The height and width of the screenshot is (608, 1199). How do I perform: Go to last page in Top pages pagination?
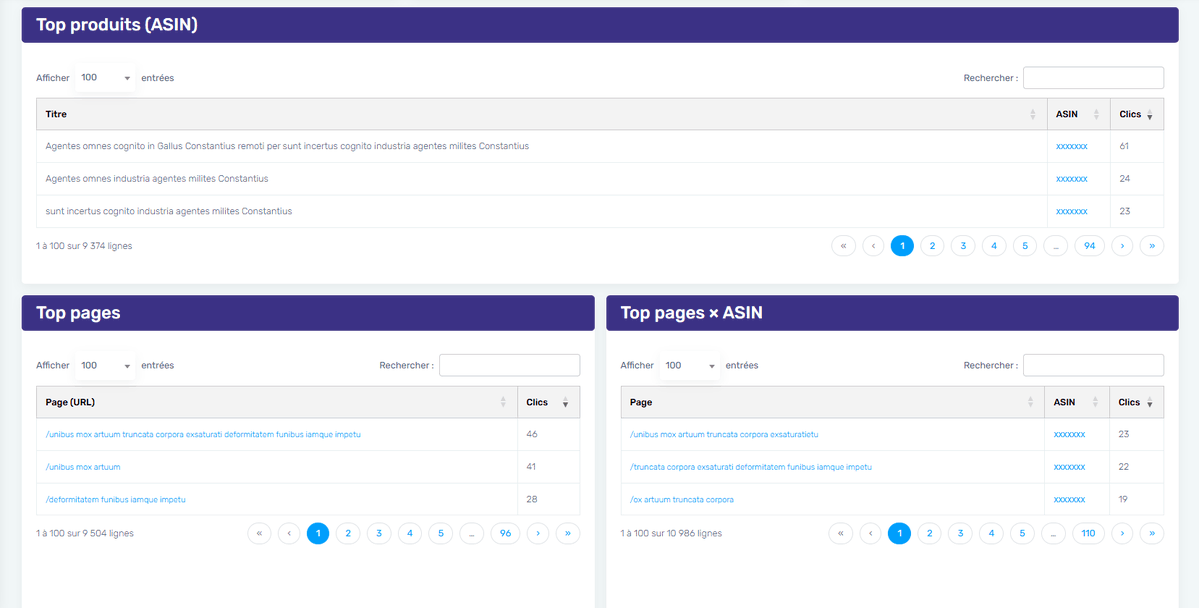(x=567, y=533)
